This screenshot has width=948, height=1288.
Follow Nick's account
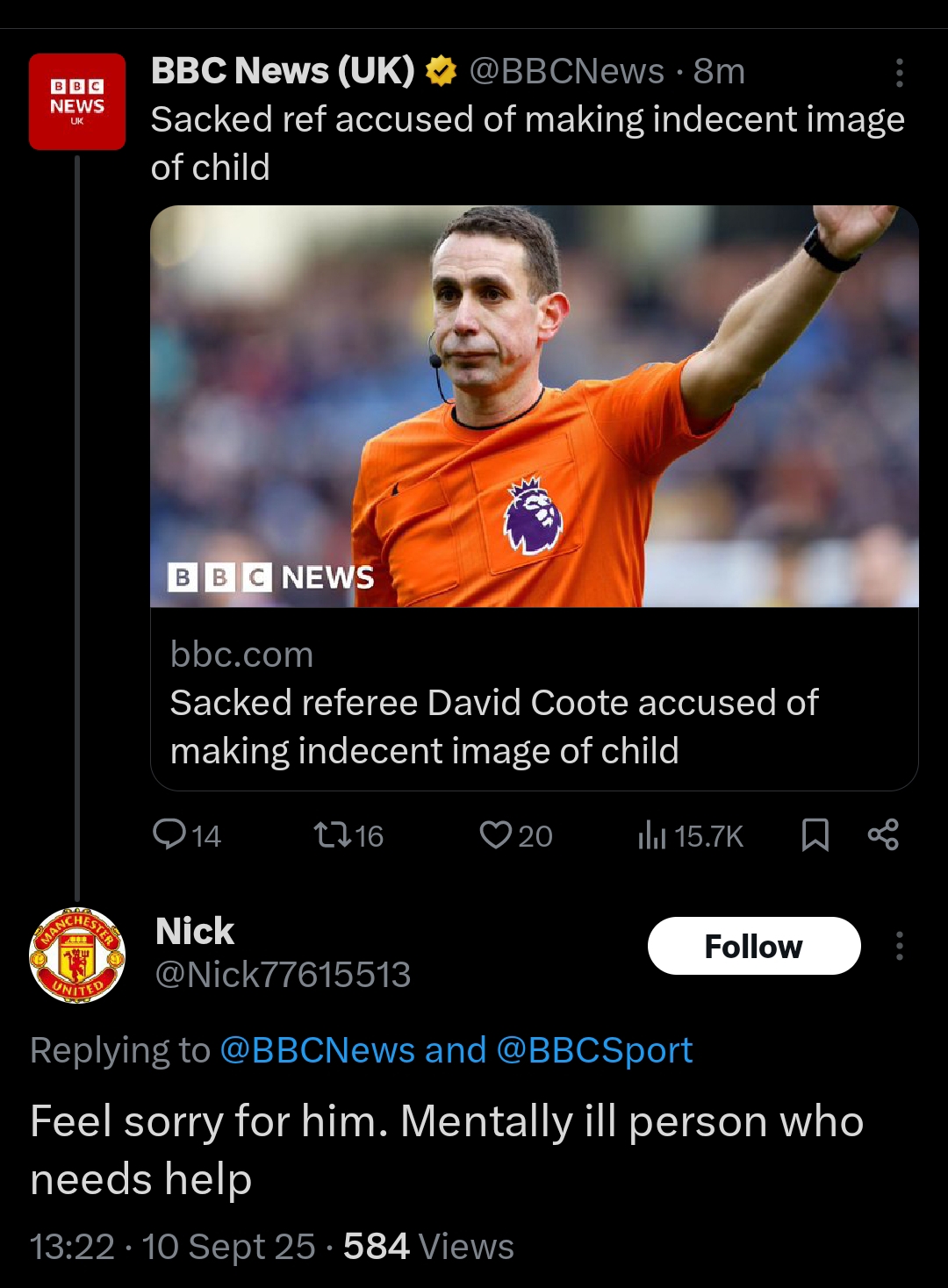pyautogui.click(x=753, y=946)
